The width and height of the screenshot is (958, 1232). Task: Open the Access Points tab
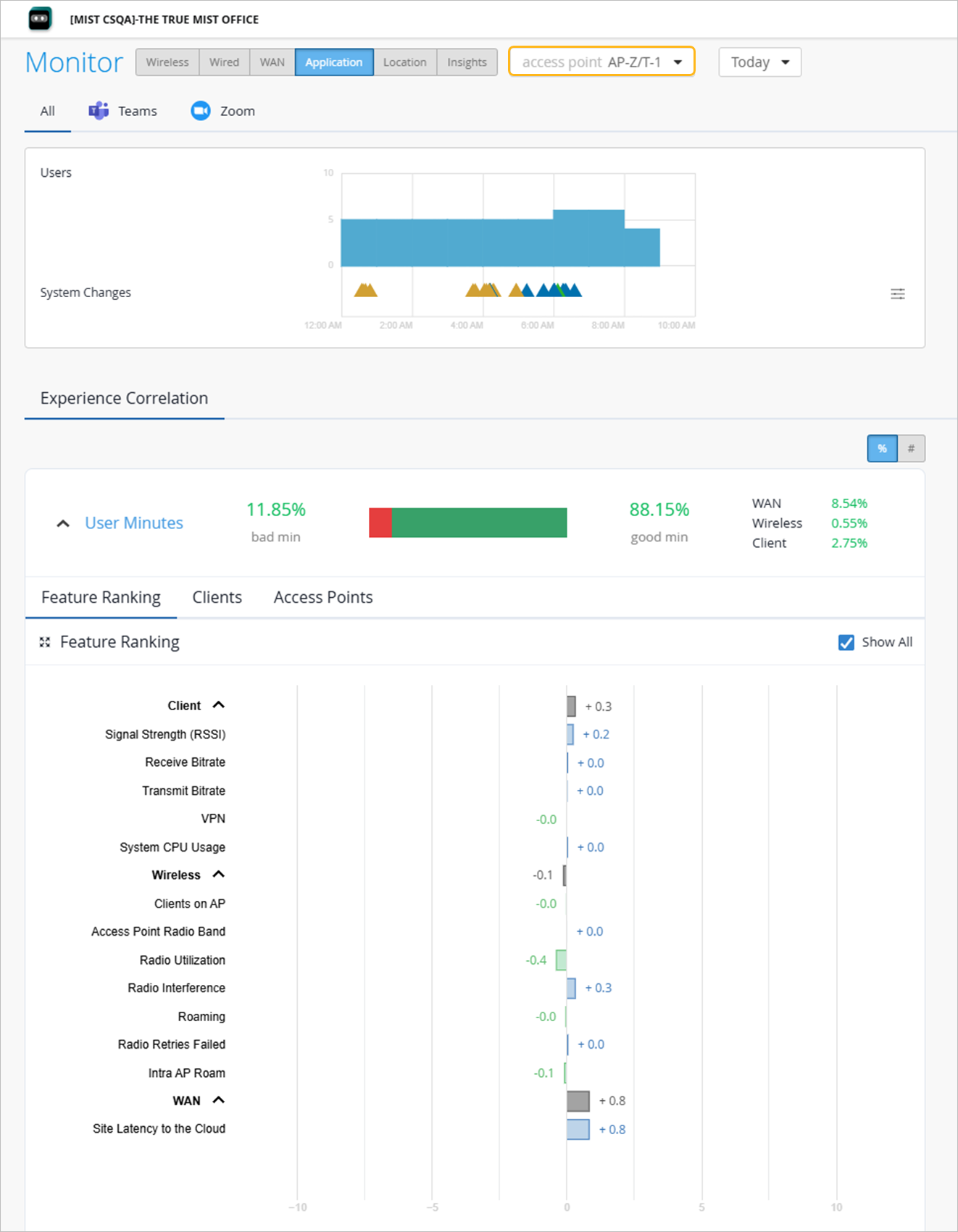tap(323, 597)
